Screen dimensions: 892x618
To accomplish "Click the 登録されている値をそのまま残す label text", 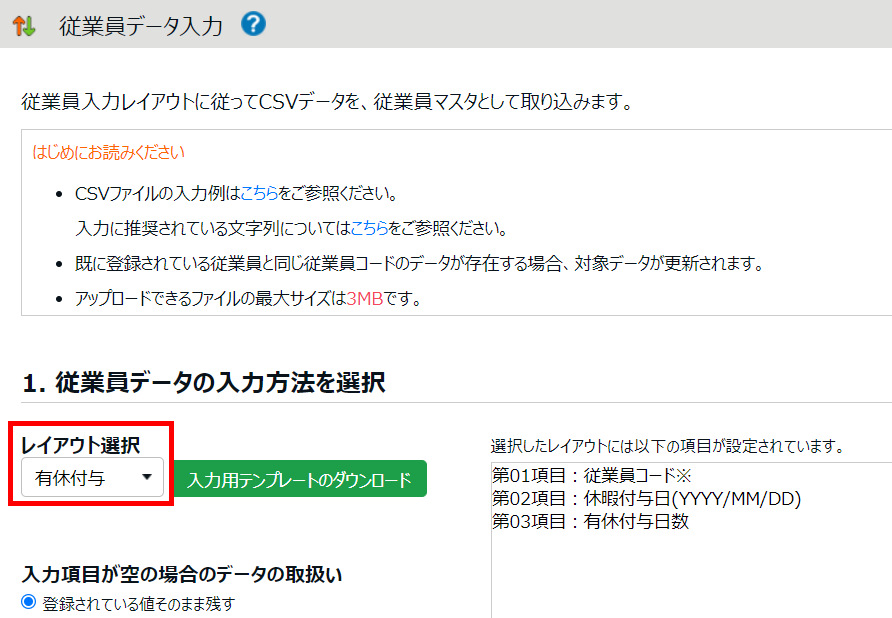I will tap(139, 603).
